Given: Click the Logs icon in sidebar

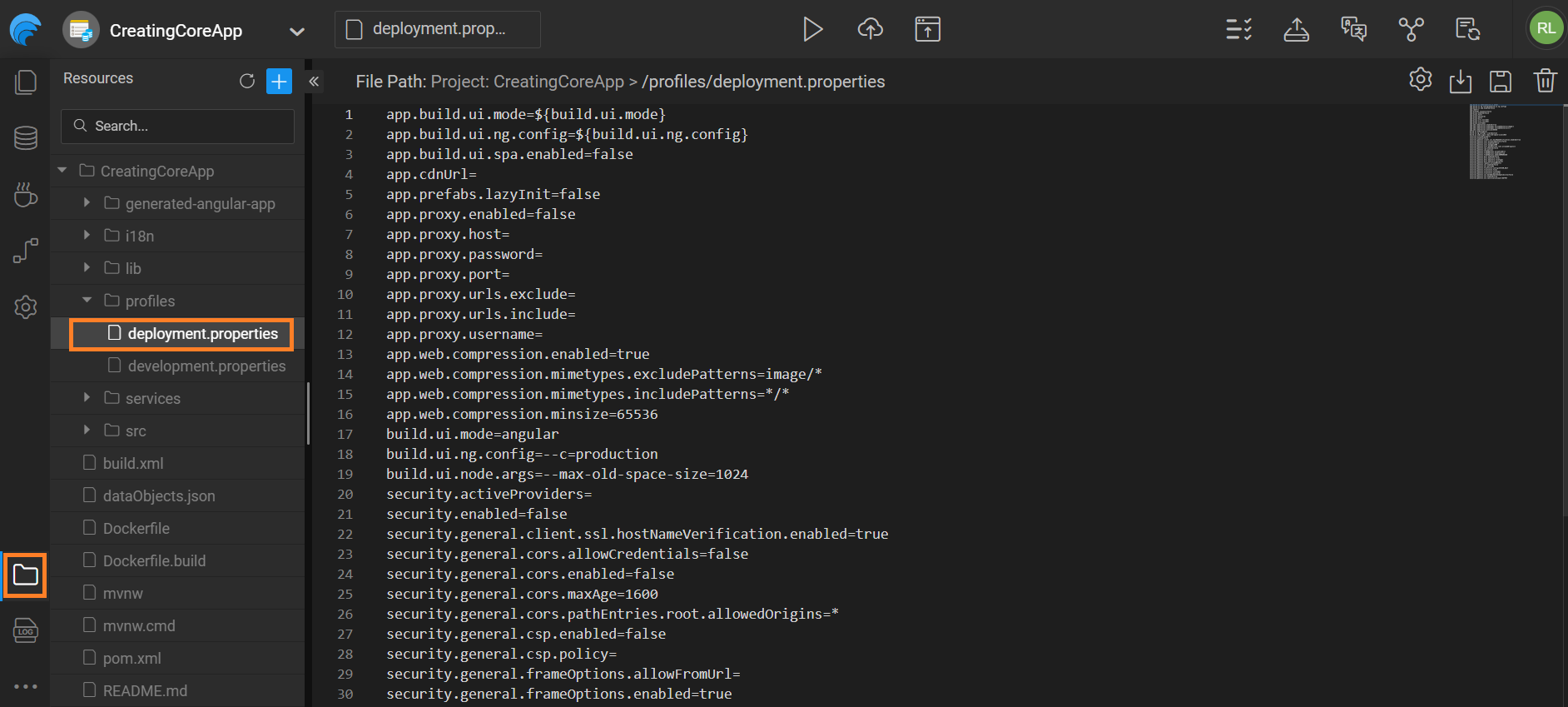Looking at the screenshot, I should [26, 630].
